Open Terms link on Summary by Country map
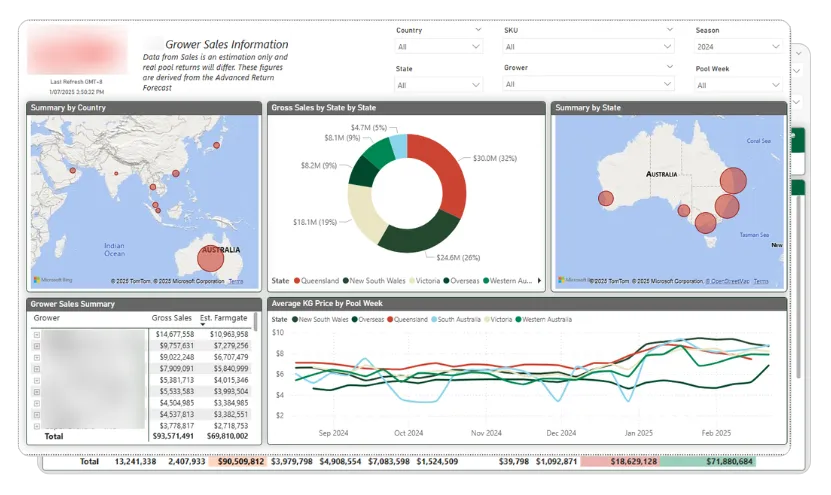 click(x=236, y=281)
